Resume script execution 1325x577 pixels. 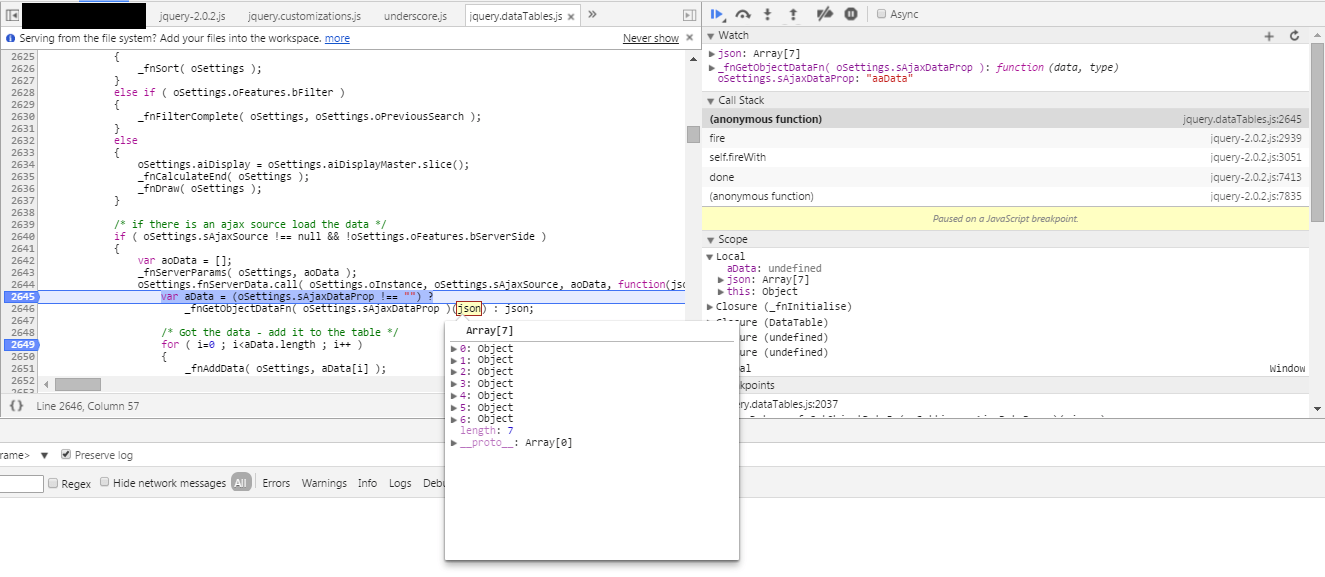pos(716,13)
